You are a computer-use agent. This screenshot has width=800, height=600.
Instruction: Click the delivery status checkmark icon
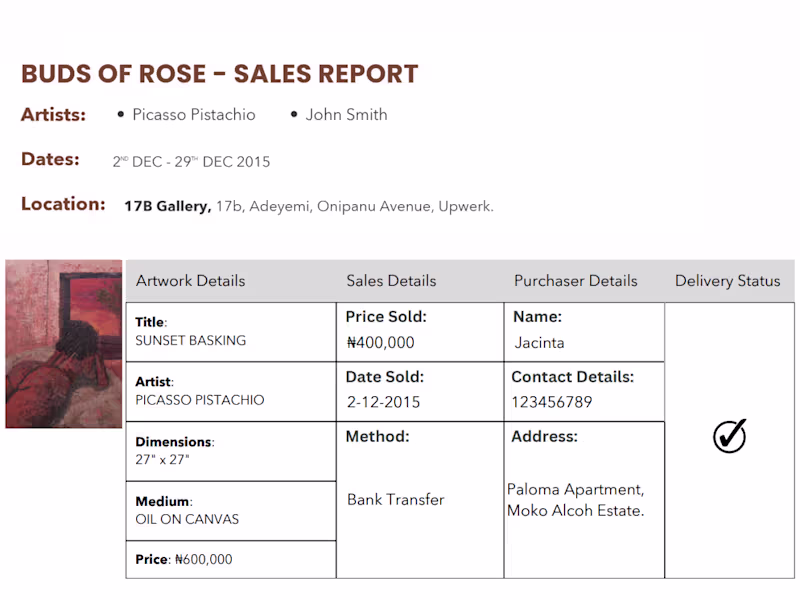pyautogui.click(x=730, y=436)
